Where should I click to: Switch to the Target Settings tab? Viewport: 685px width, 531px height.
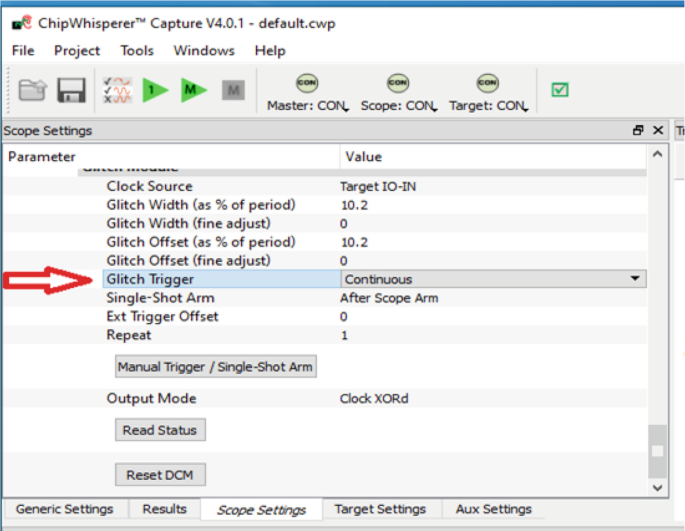[x=380, y=509]
